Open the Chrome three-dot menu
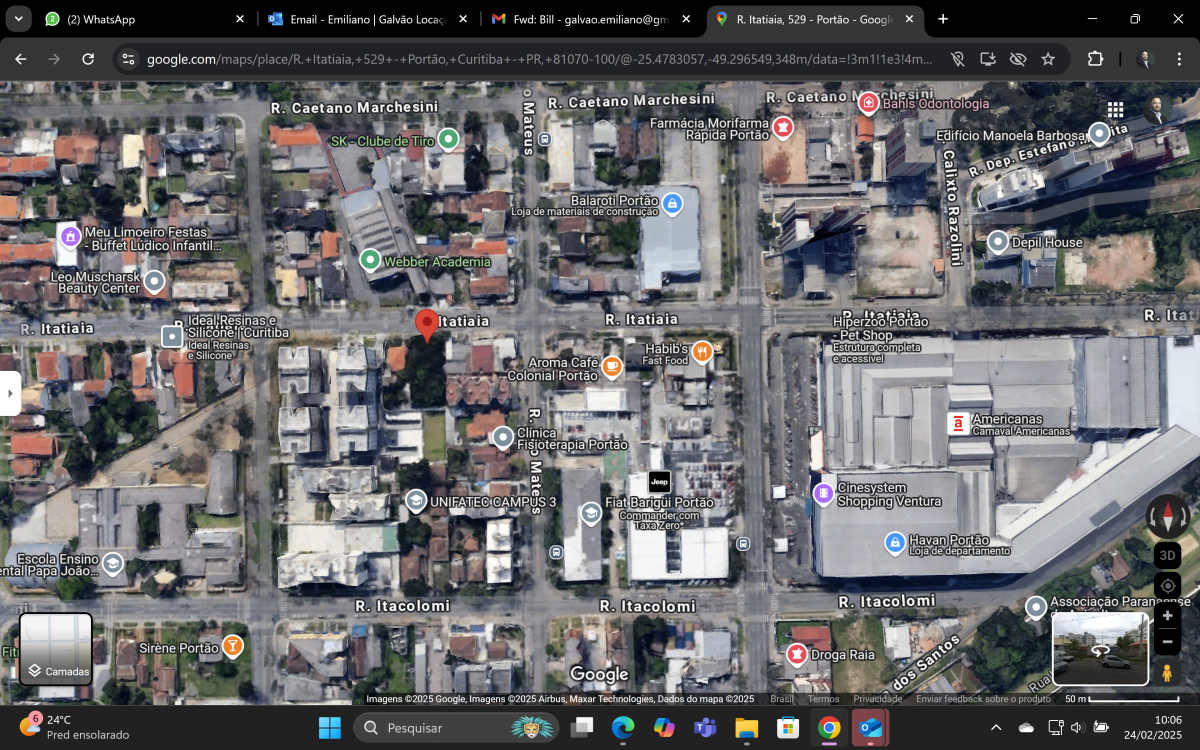This screenshot has width=1200, height=750. click(x=1178, y=59)
